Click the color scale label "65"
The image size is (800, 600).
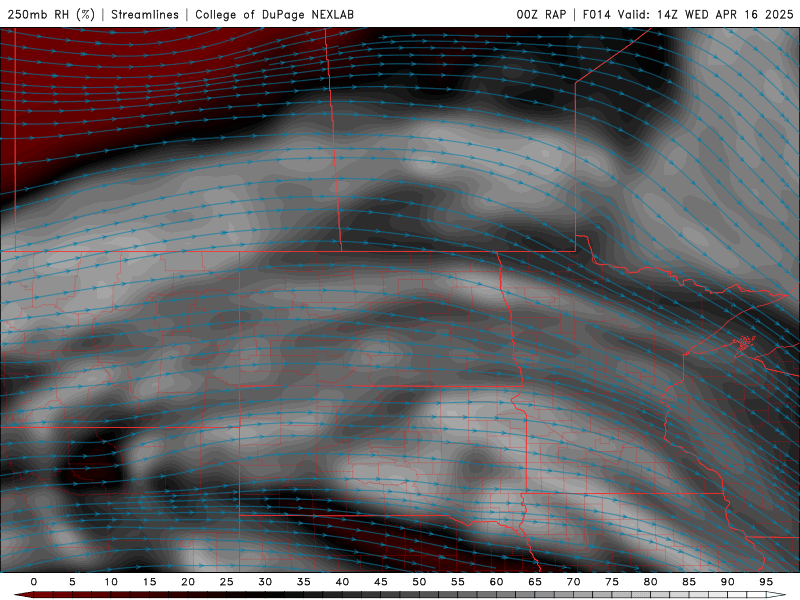[x=535, y=582]
